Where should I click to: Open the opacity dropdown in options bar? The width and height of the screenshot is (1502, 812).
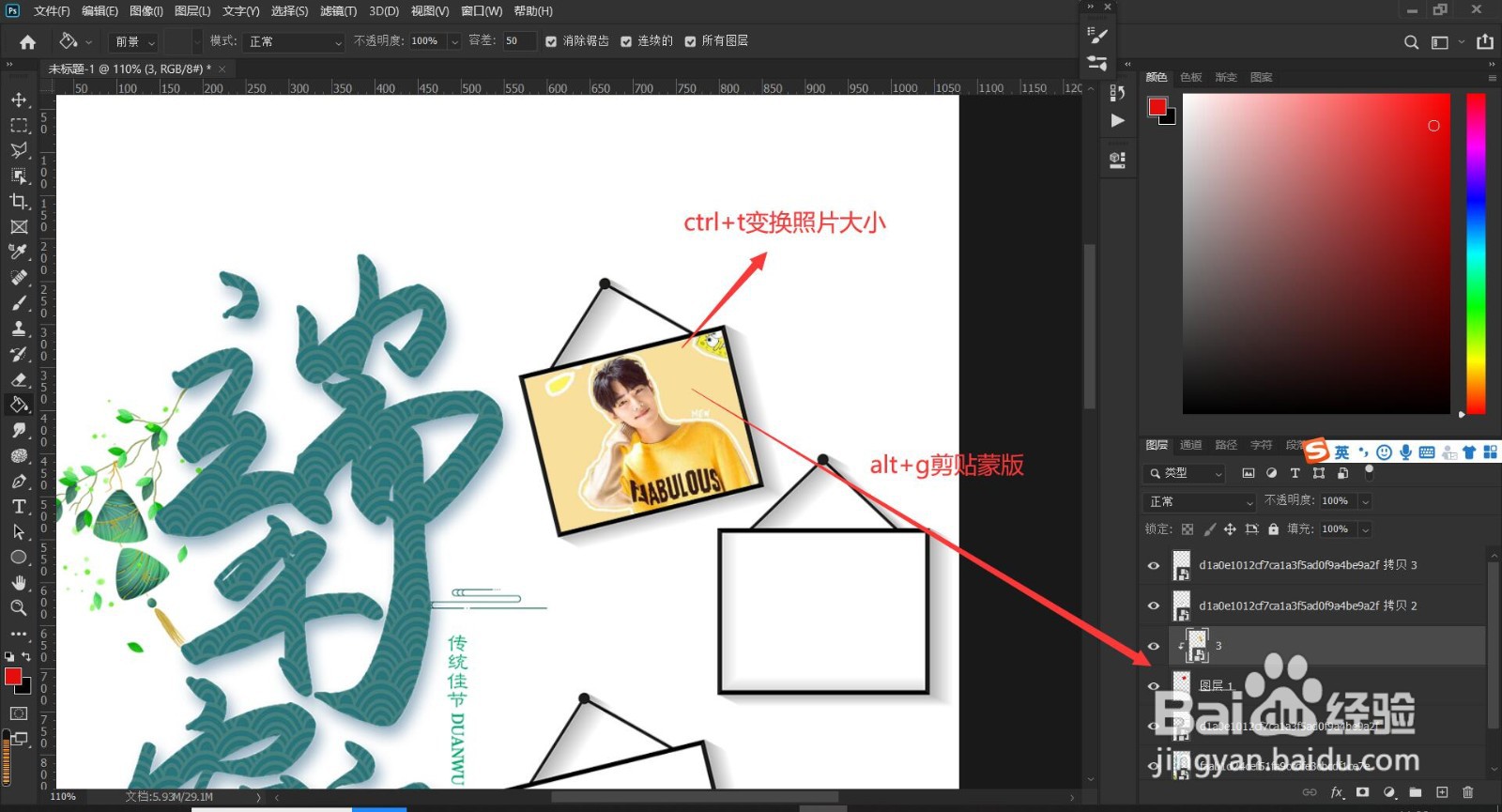pos(454,41)
